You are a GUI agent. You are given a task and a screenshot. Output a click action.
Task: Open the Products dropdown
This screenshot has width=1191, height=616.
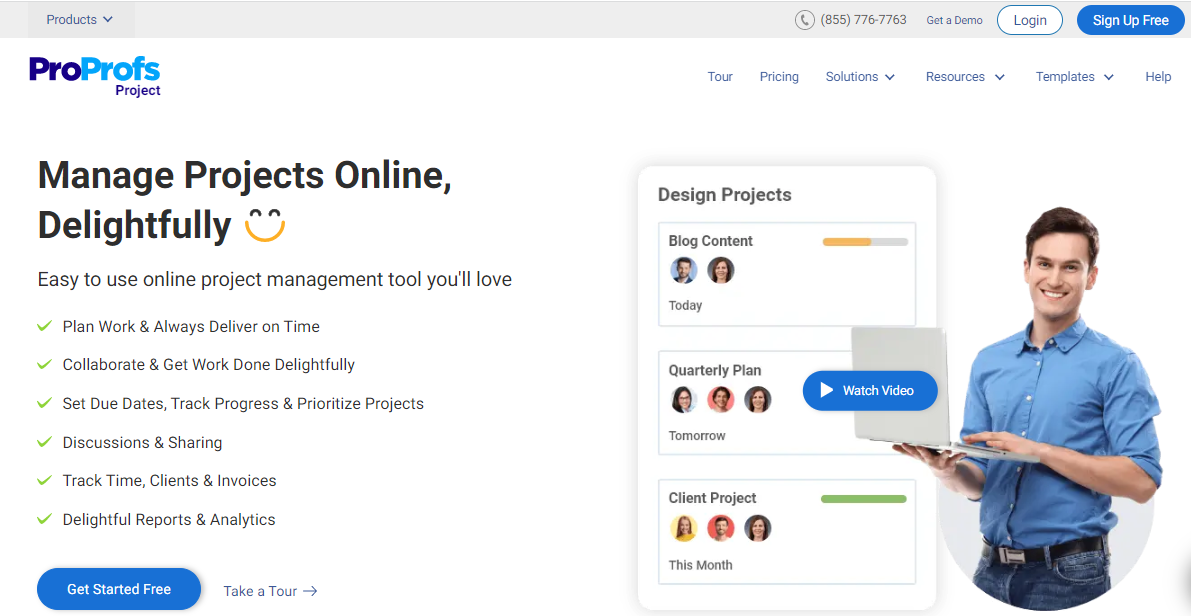(x=80, y=19)
